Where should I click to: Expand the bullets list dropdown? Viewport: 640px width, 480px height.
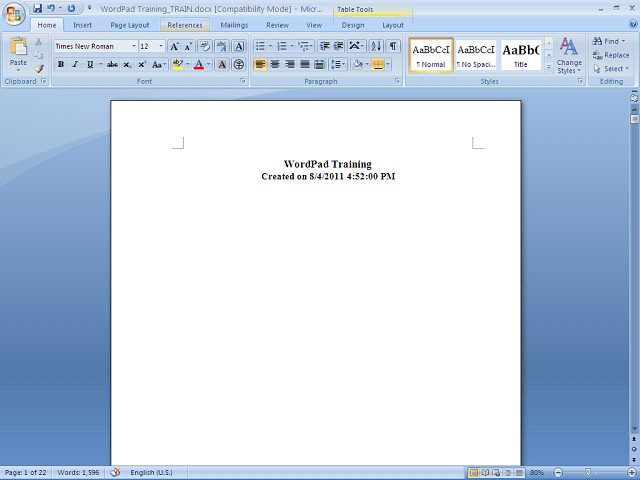270,46
